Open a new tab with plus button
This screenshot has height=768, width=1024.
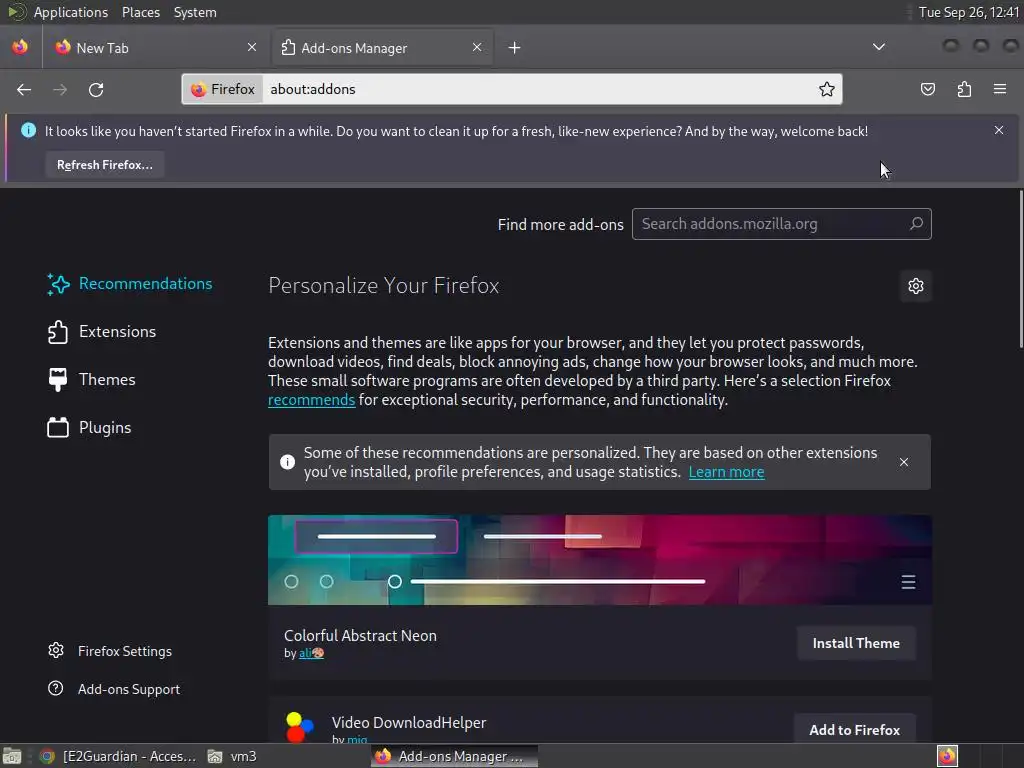tap(515, 48)
